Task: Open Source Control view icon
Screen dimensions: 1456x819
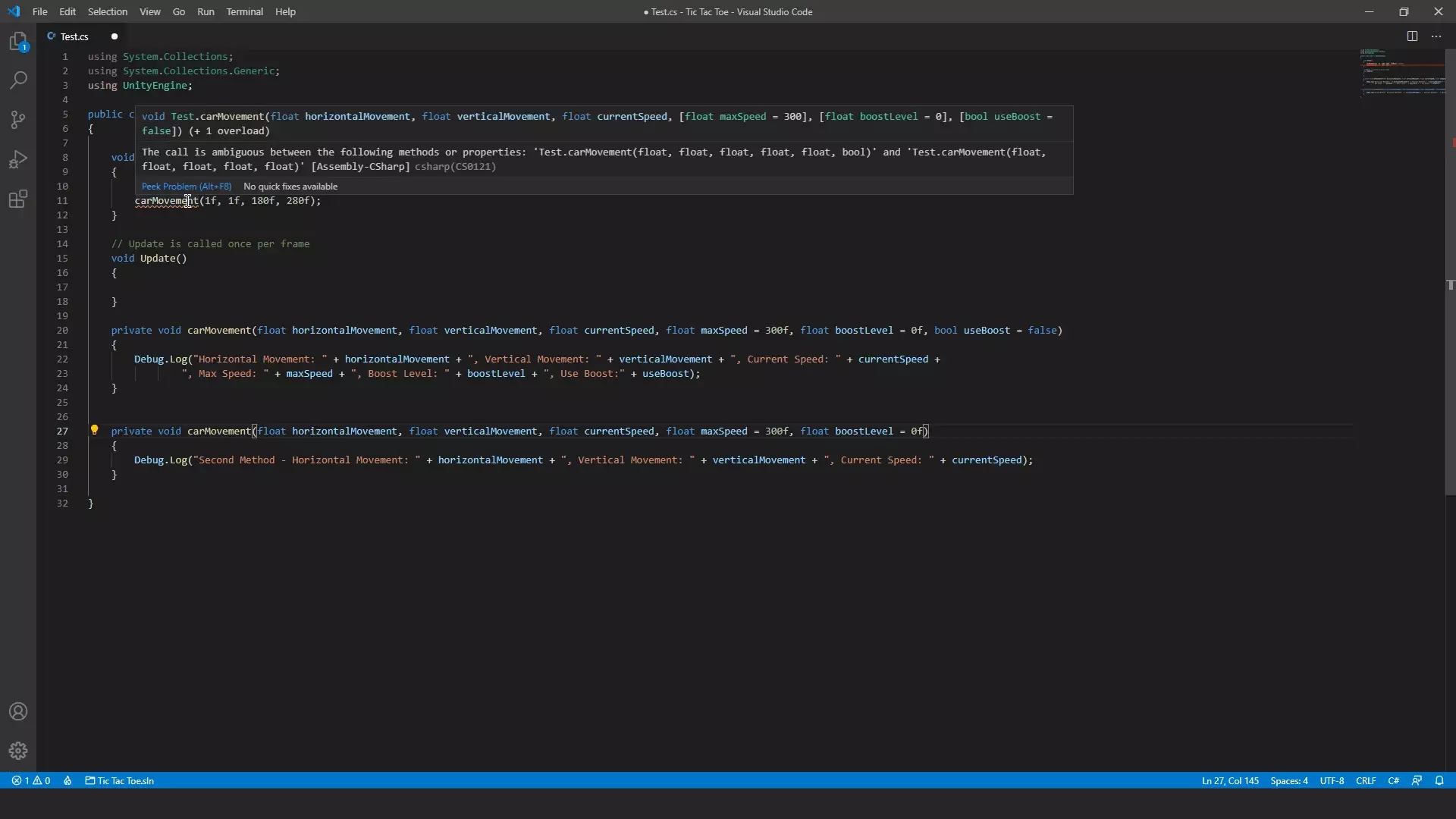Action: (x=18, y=120)
